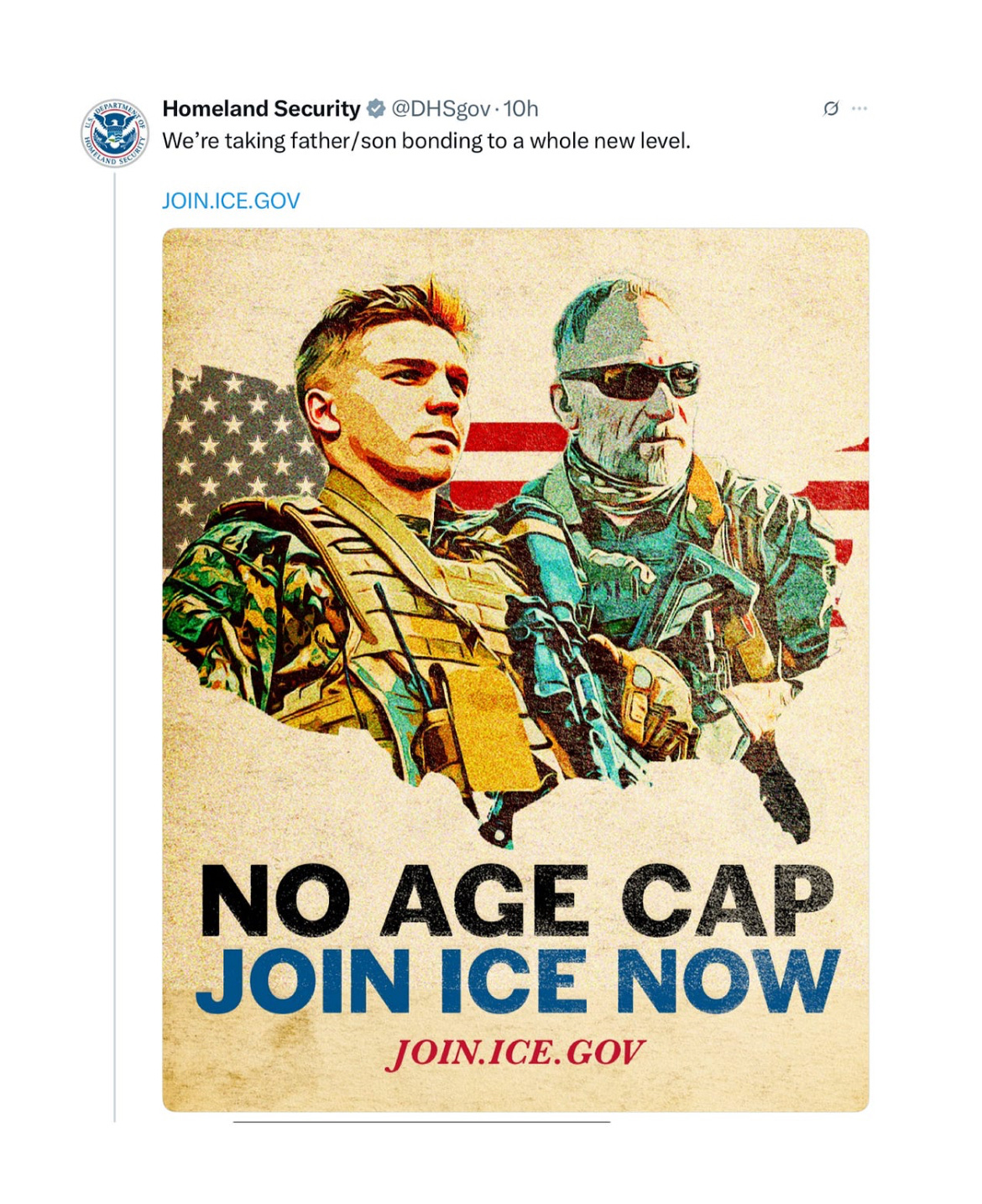The height and width of the screenshot is (1204, 982).
Task: Follow the blue JOIN.ICE.GOV link
Action: pos(231,201)
